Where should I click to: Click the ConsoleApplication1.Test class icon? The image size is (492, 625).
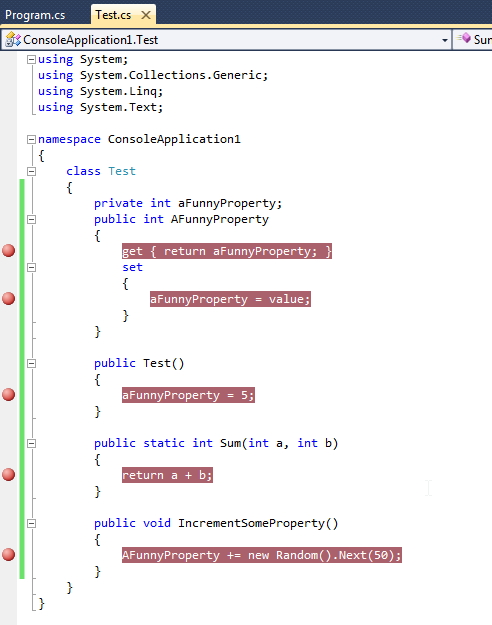pos(13,40)
